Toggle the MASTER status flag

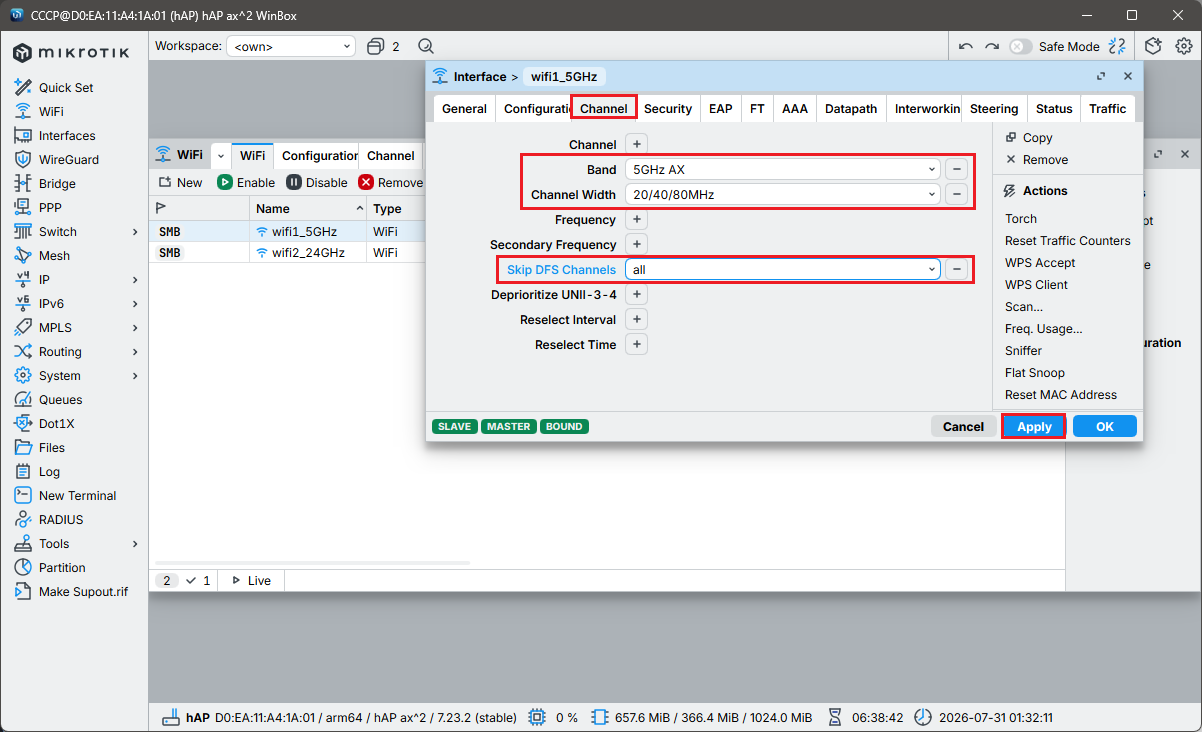click(509, 426)
